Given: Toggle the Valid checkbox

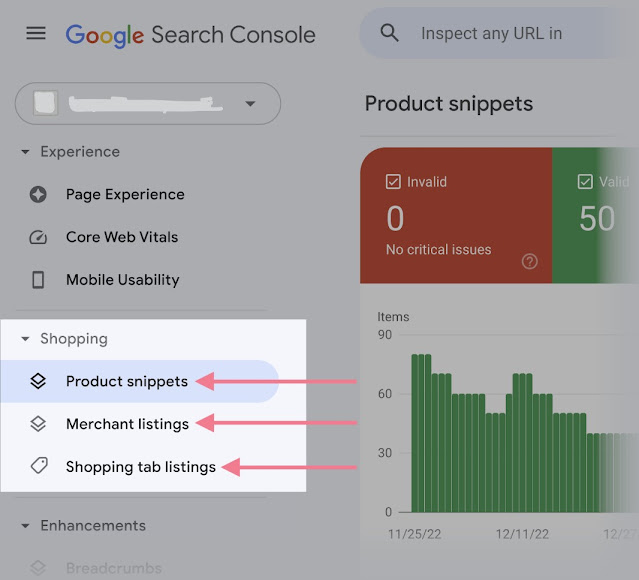Looking at the screenshot, I should point(585,182).
